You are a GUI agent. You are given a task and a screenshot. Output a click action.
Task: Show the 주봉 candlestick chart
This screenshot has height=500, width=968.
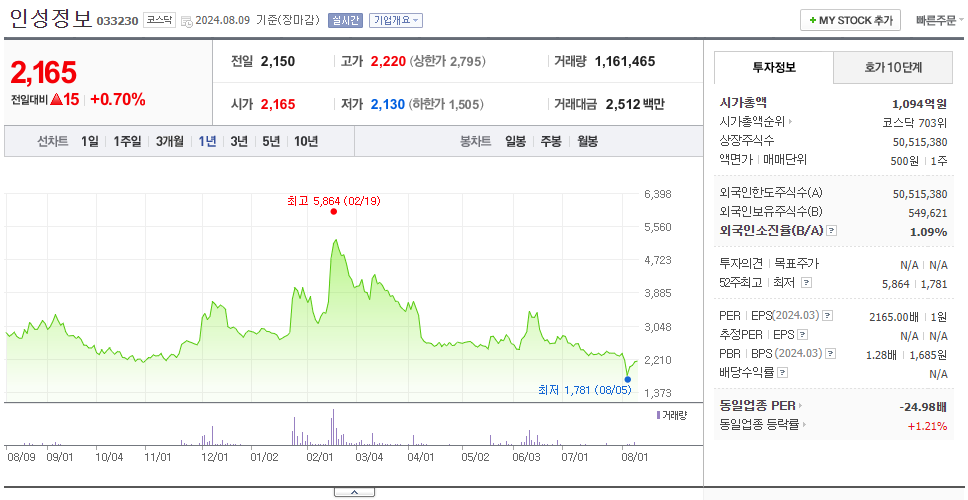click(x=551, y=141)
